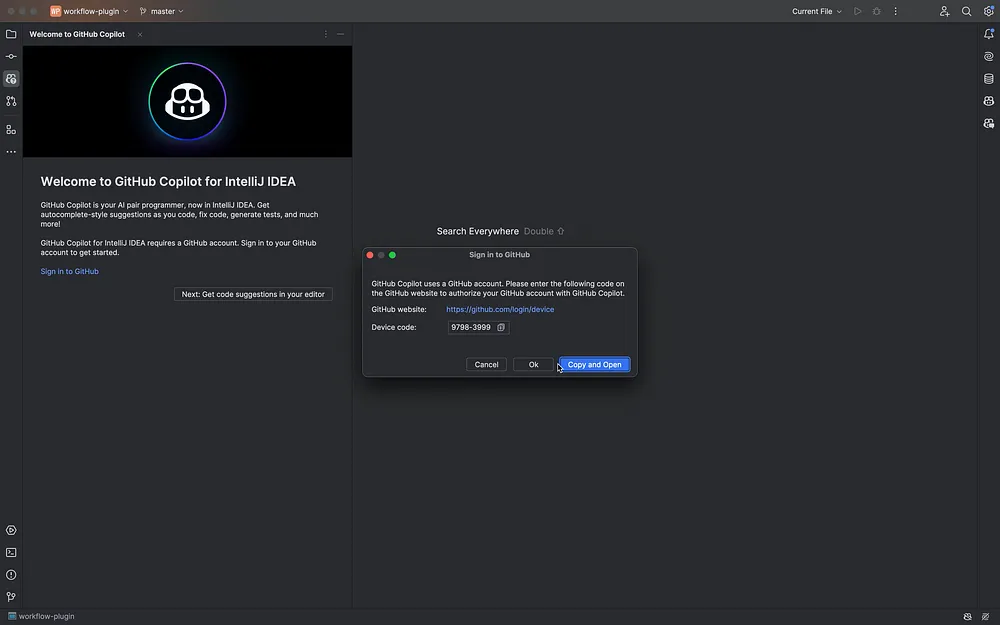
Task: Open the GitHub Copilot tool window icon on right sidebar
Action: 989,101
